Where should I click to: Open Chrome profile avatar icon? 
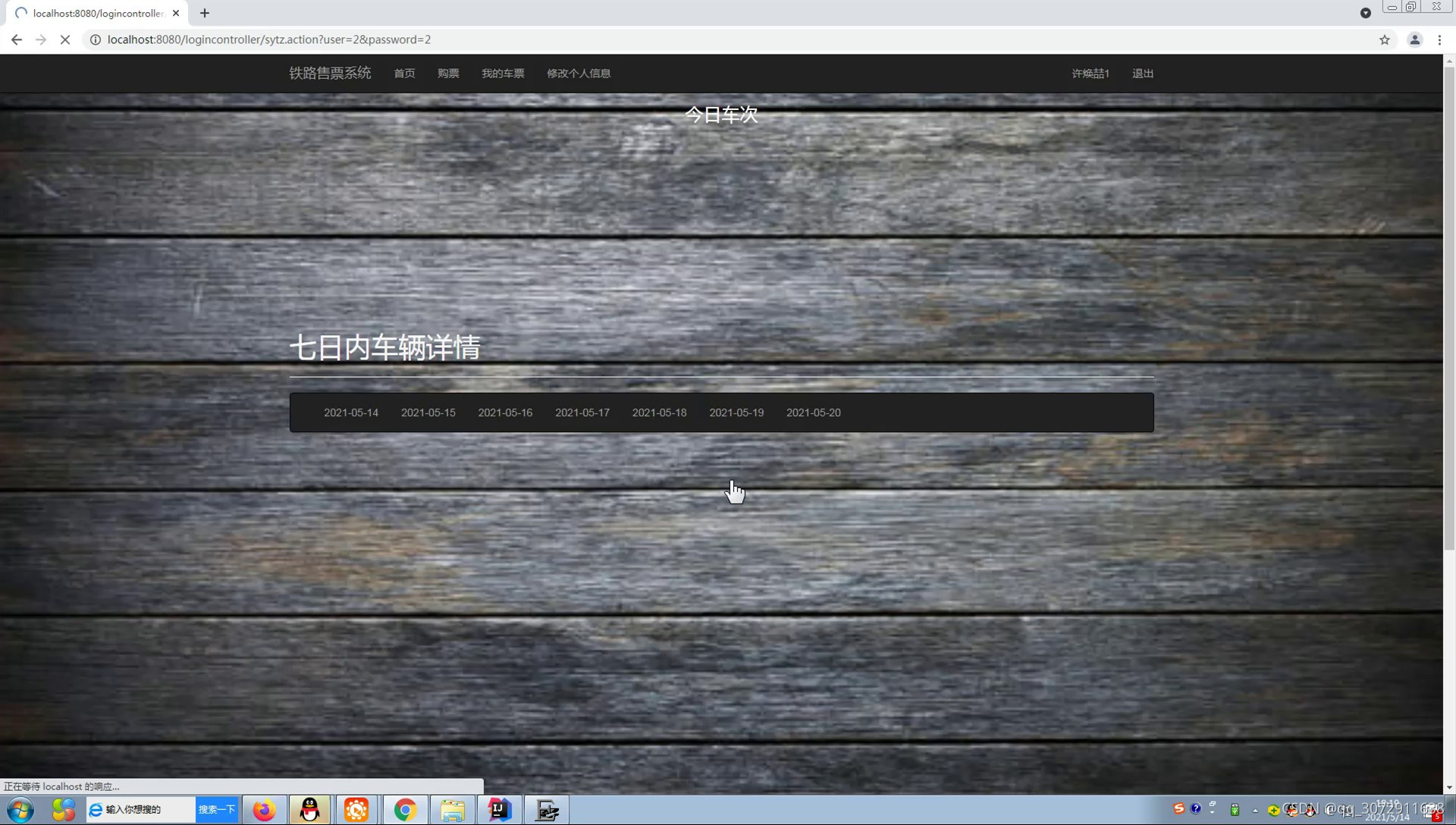1414,39
